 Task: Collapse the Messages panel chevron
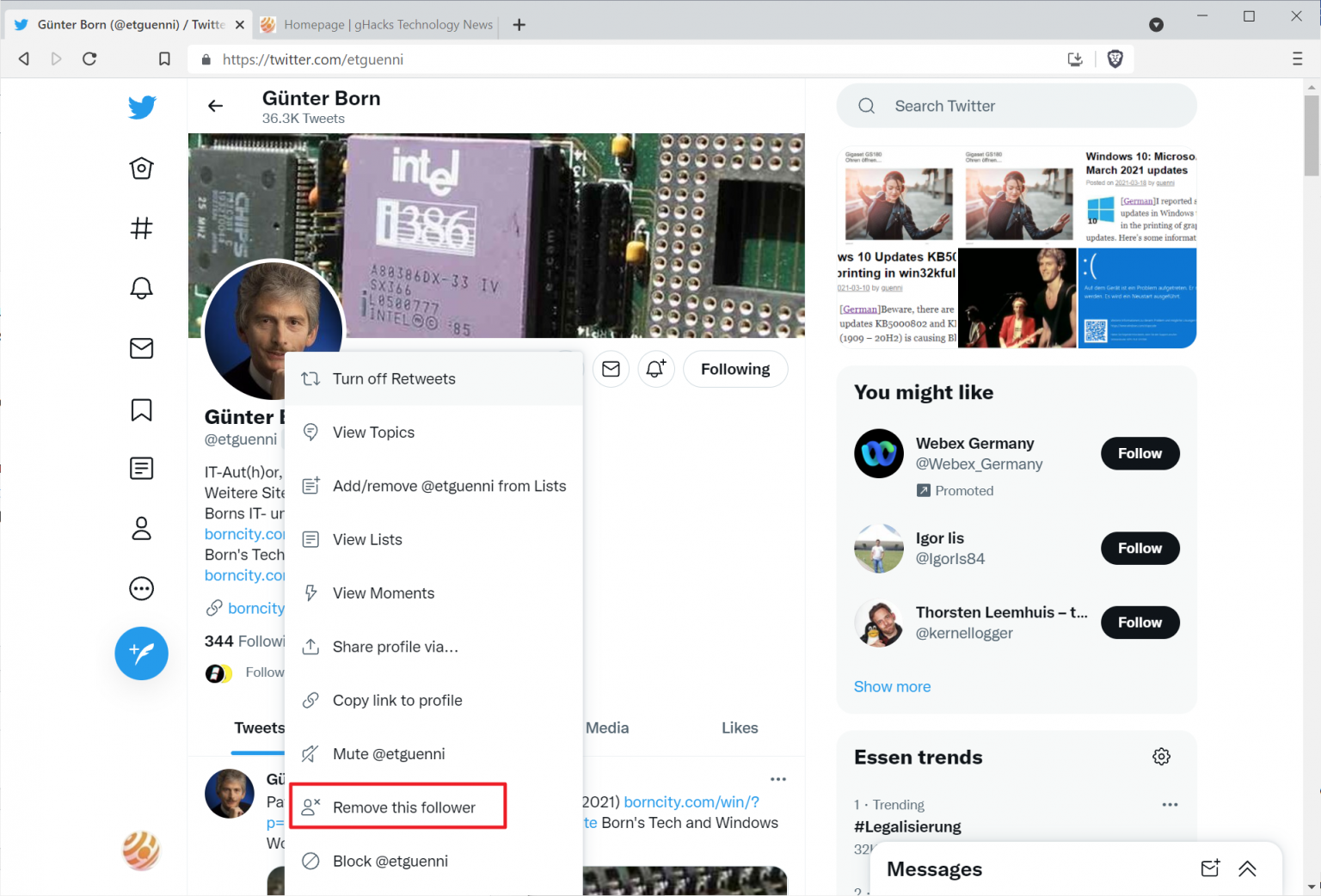1248,868
